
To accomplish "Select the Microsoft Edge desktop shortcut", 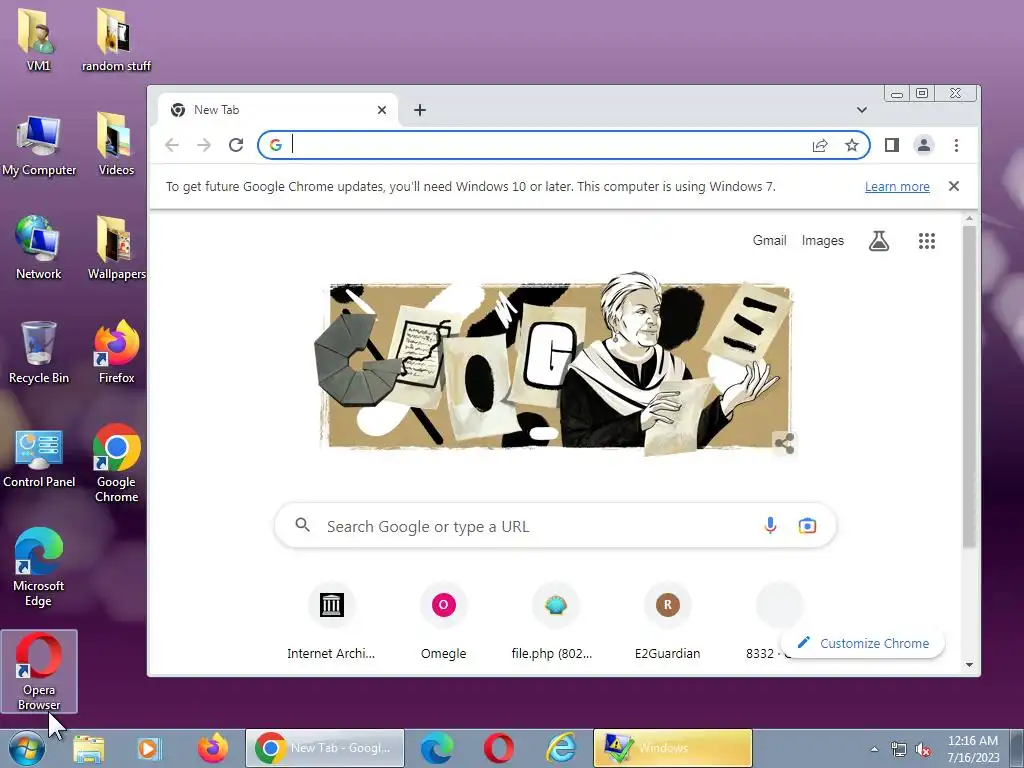I will pos(39,567).
